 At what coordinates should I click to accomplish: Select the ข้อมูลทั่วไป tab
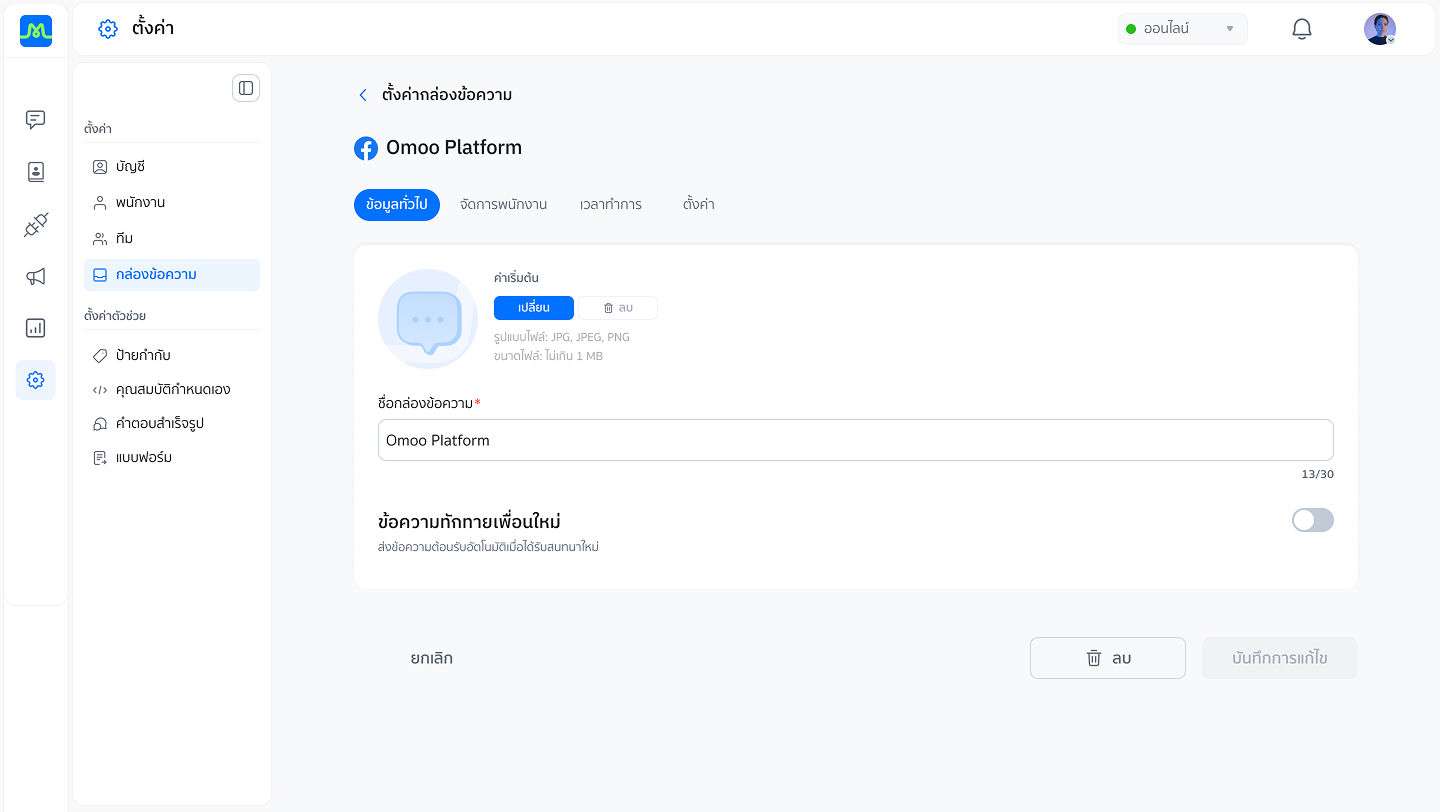point(397,205)
